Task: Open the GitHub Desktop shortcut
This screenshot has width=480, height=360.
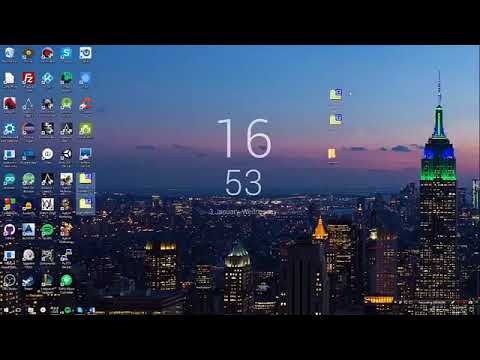Action: pos(9,230)
